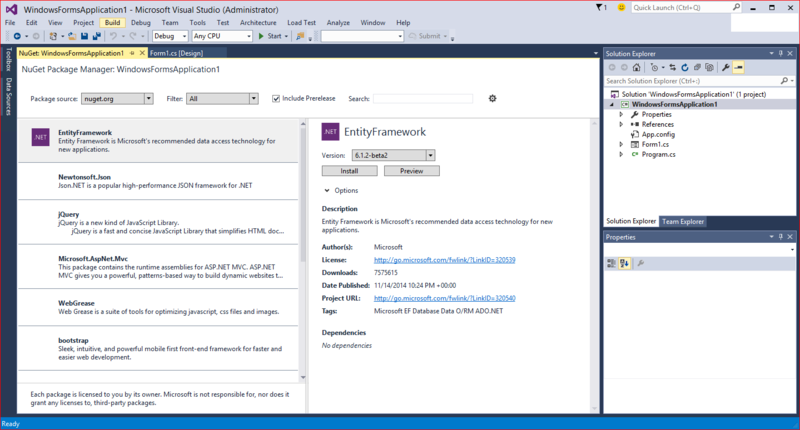Switch to Team Explorer tab
This screenshot has width=800, height=430.
pyautogui.click(x=683, y=221)
